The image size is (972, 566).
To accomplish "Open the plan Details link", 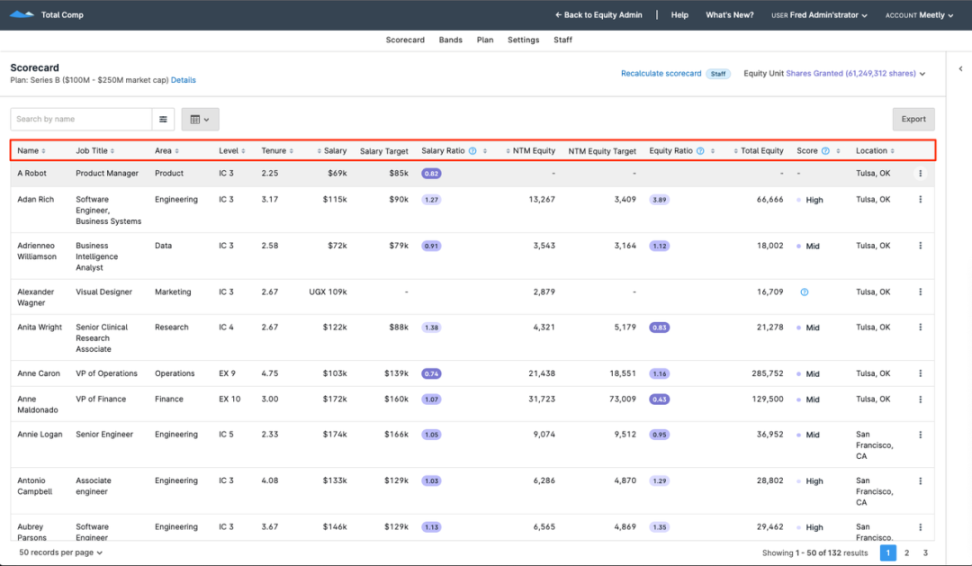I will click(183, 80).
